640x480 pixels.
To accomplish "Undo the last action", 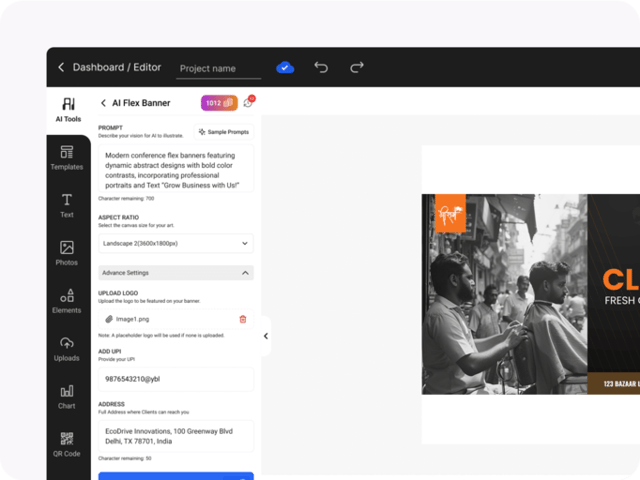I will coord(321,67).
